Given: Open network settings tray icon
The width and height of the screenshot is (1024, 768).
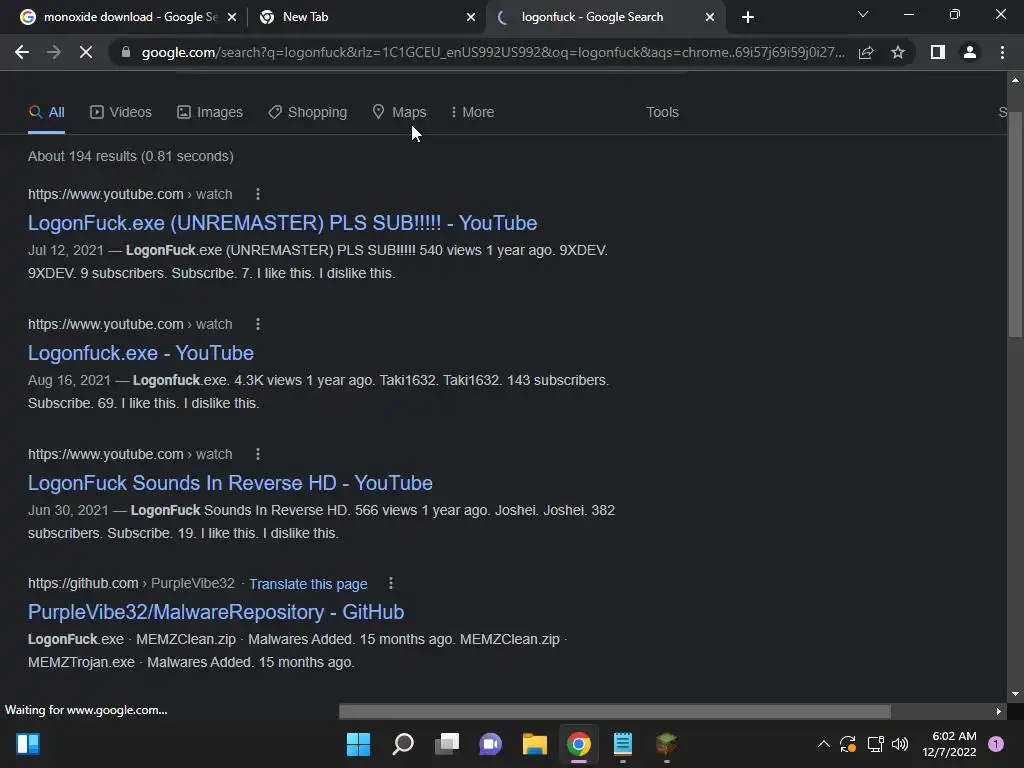Looking at the screenshot, I should coord(875,744).
